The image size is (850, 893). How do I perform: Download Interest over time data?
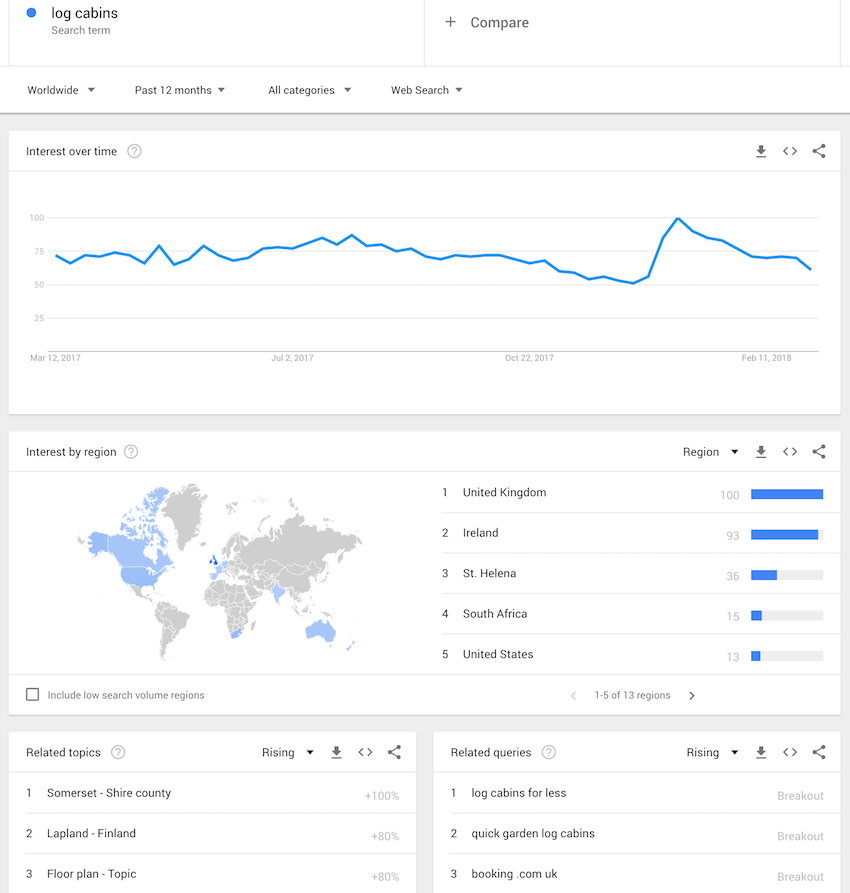[x=761, y=152]
